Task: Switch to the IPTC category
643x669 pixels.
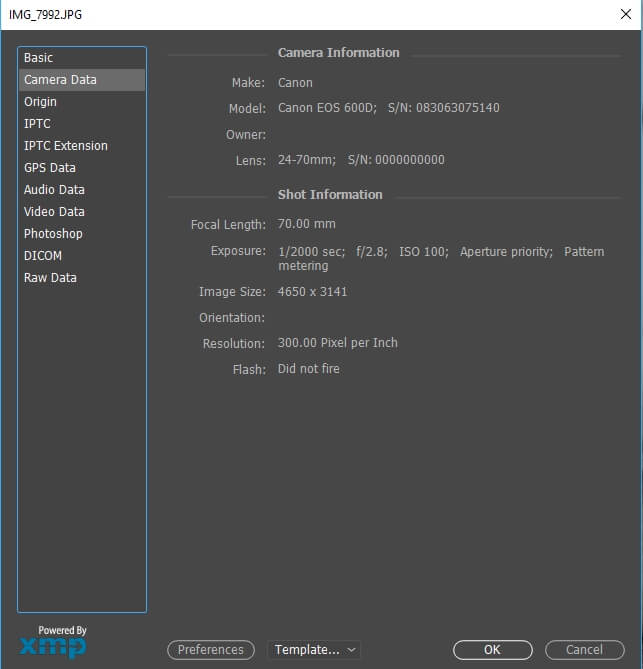Action: pyautogui.click(x=82, y=124)
